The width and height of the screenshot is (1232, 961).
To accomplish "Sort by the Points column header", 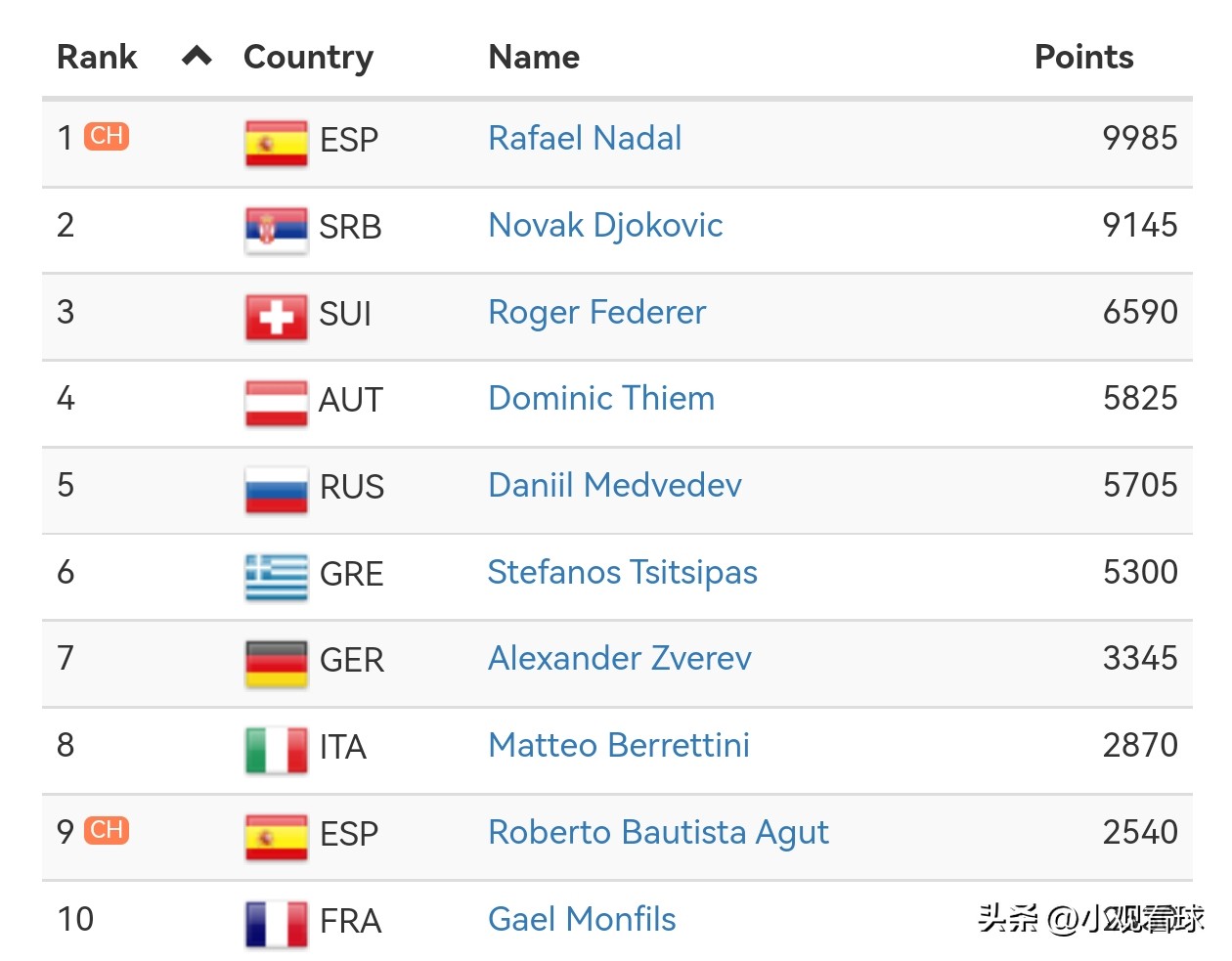I will click(1083, 57).
